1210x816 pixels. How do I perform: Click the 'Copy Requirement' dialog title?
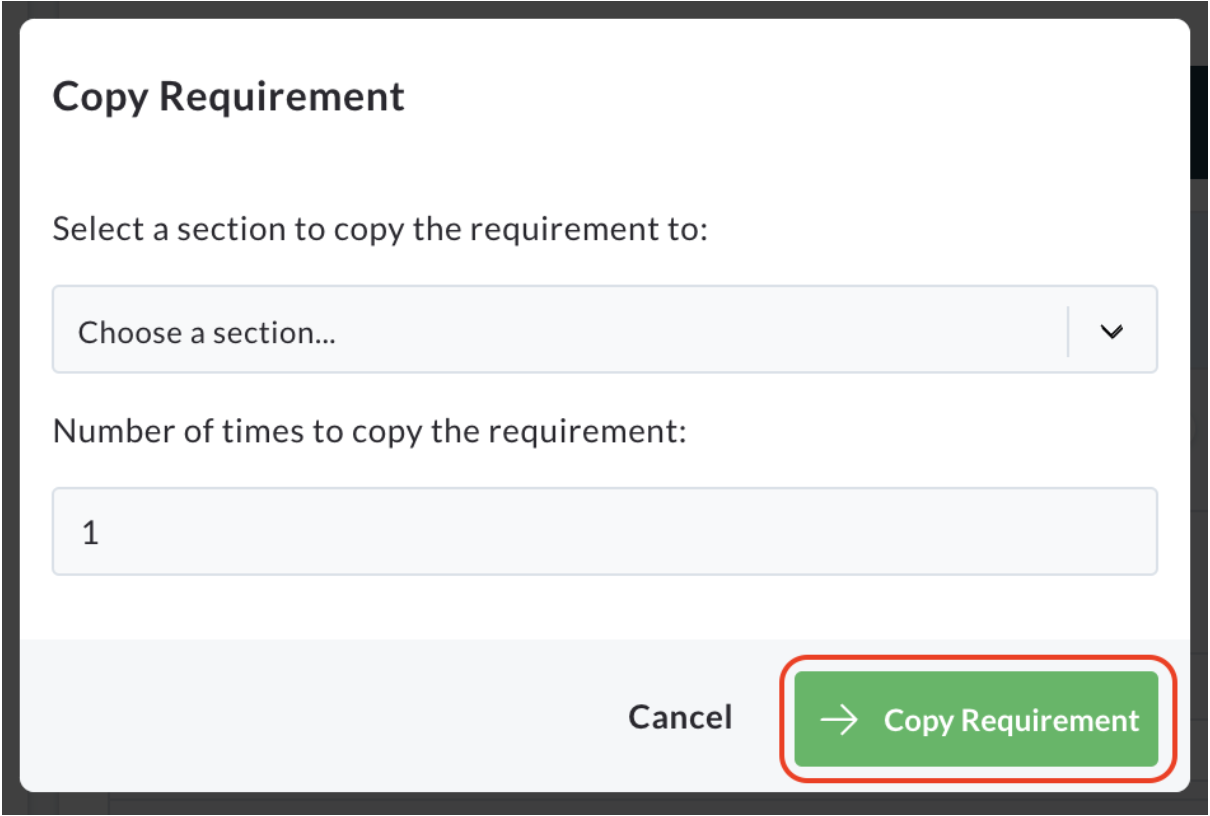tap(228, 97)
